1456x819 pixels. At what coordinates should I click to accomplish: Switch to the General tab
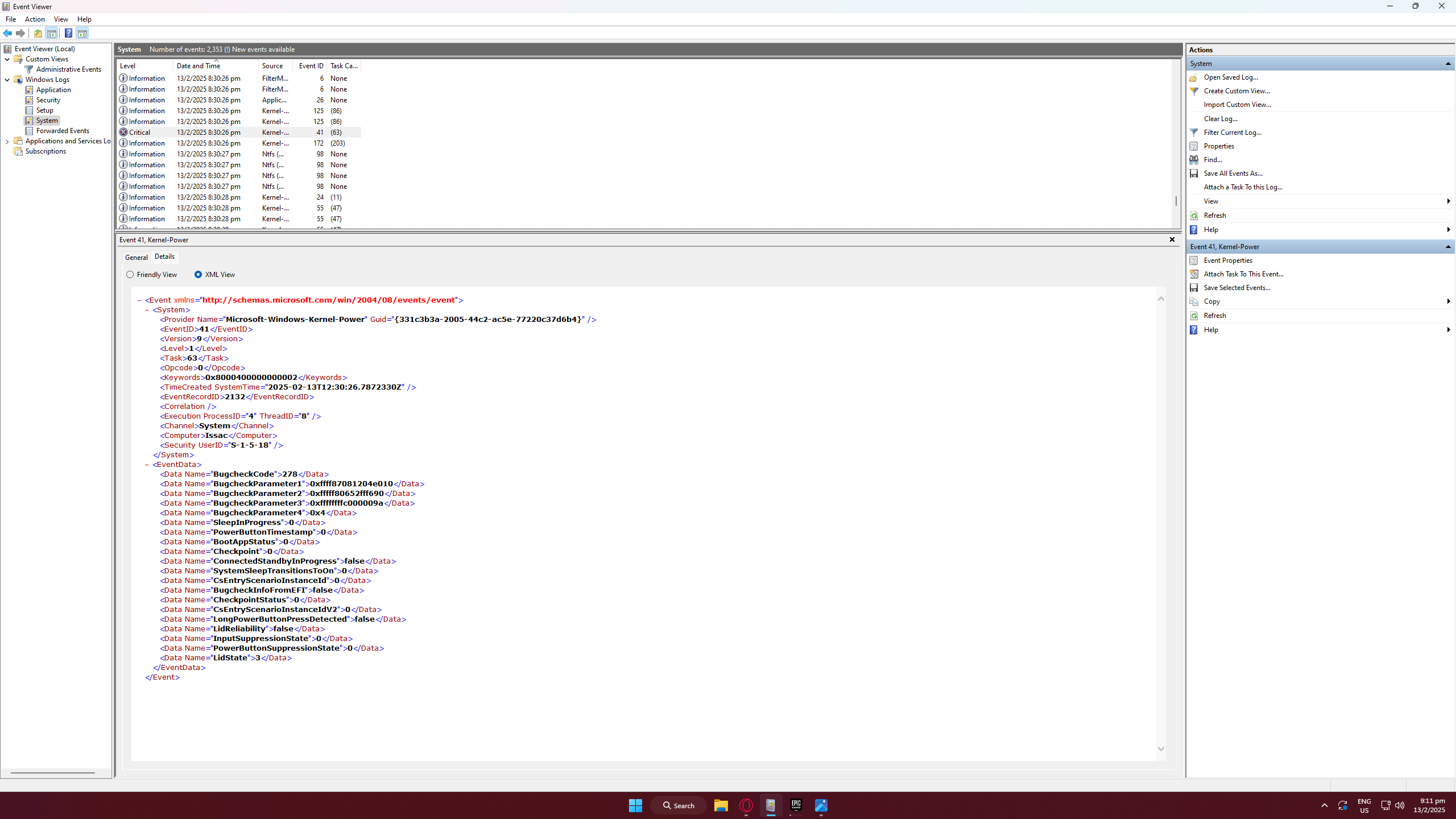click(136, 257)
